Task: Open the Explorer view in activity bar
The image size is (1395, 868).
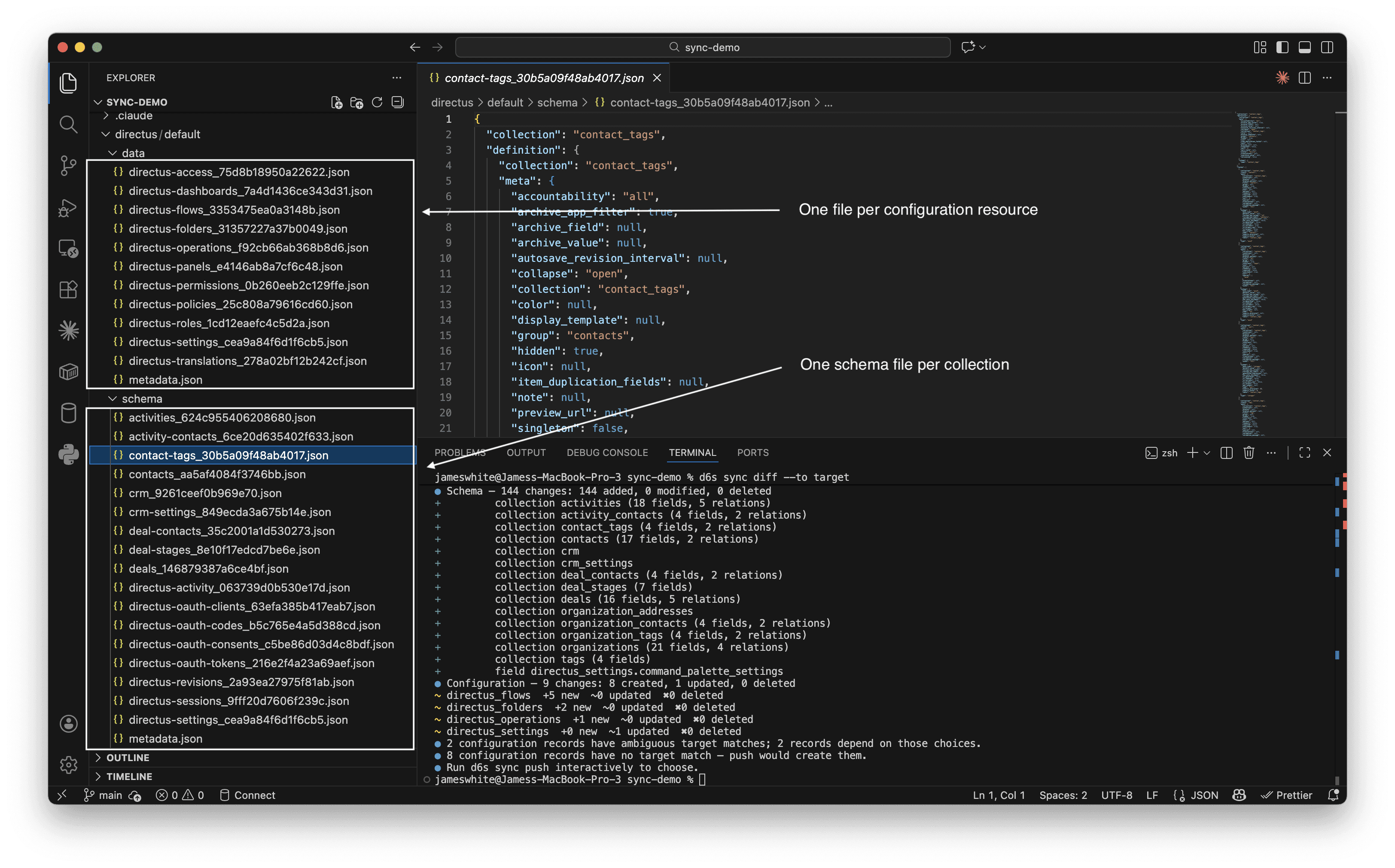Action: pyautogui.click(x=68, y=83)
